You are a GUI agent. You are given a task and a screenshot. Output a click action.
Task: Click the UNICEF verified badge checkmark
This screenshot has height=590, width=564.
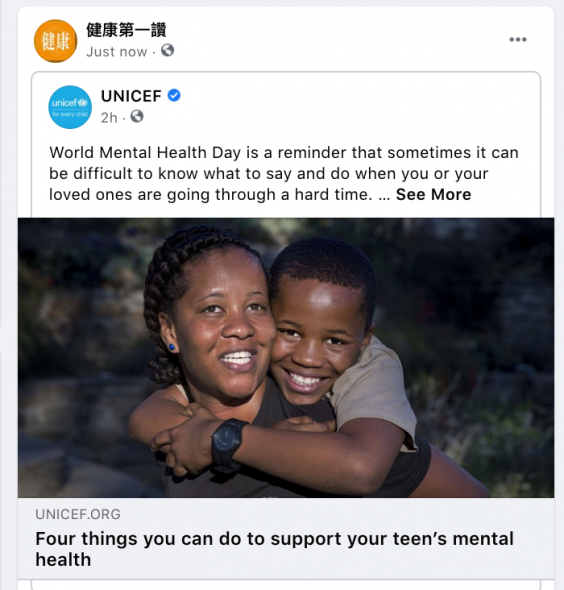pos(174,96)
